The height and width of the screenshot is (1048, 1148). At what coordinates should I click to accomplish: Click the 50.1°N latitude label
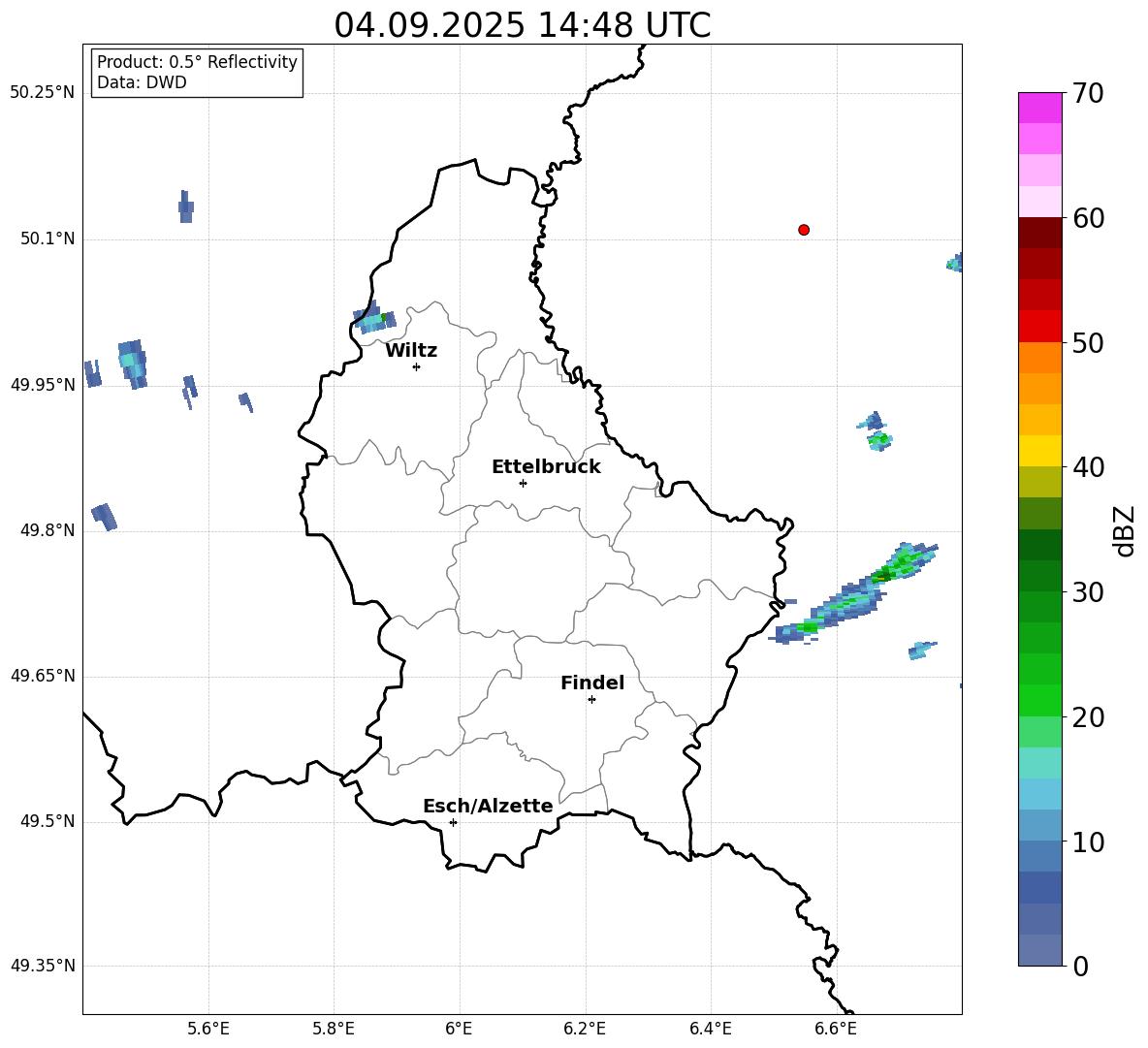pyautogui.click(x=48, y=238)
